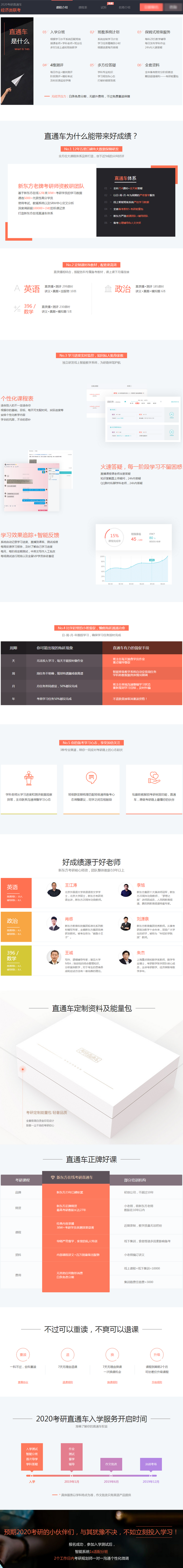Click the 06 全套资料 feature heading

coord(148,65)
